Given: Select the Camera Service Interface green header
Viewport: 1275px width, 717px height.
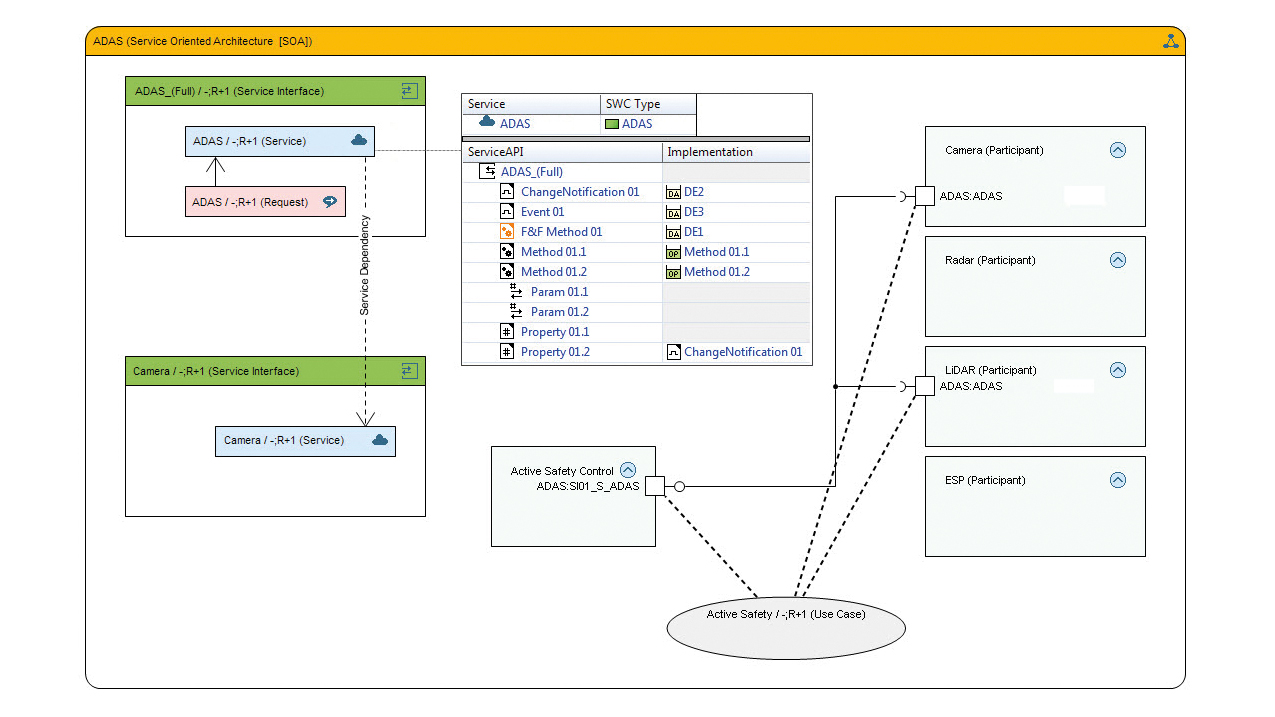Looking at the screenshot, I should pyautogui.click(x=275, y=371).
